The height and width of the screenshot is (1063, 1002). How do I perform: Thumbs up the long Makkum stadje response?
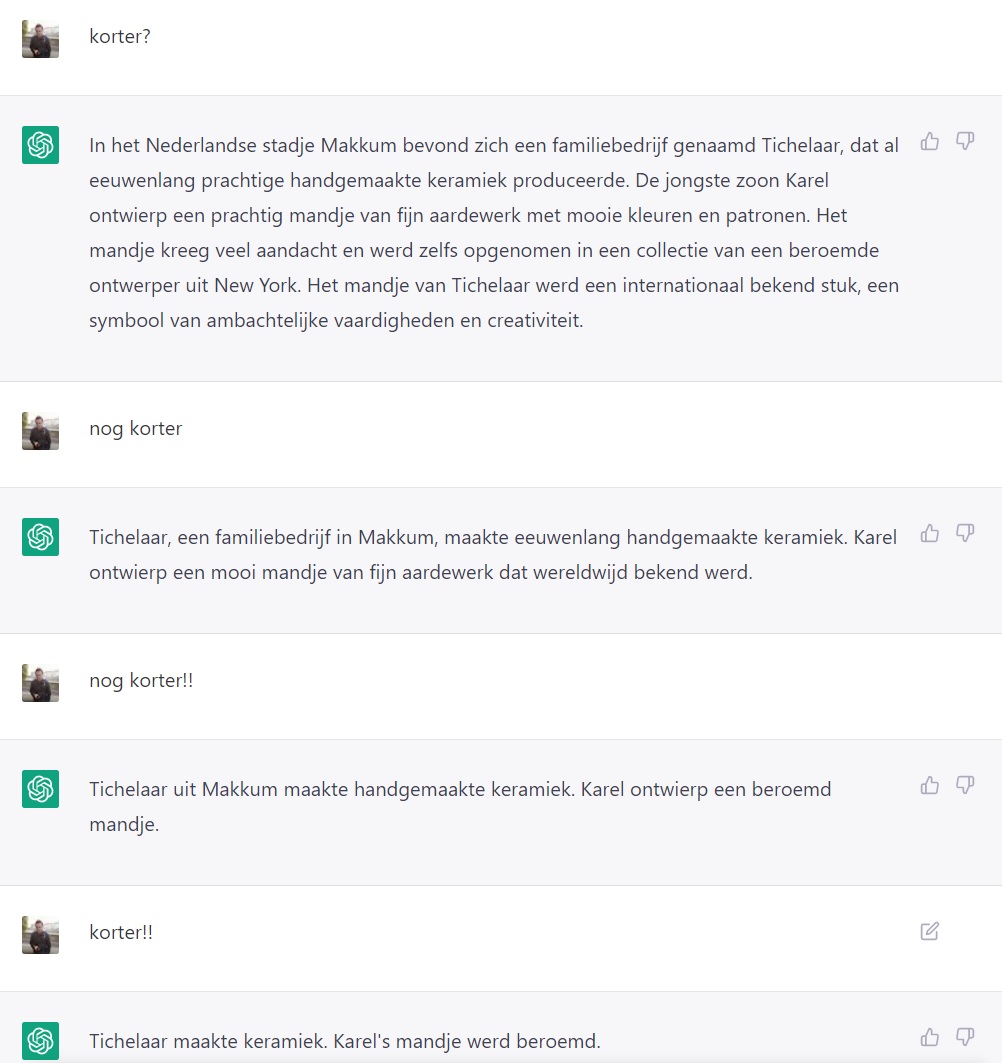(930, 141)
